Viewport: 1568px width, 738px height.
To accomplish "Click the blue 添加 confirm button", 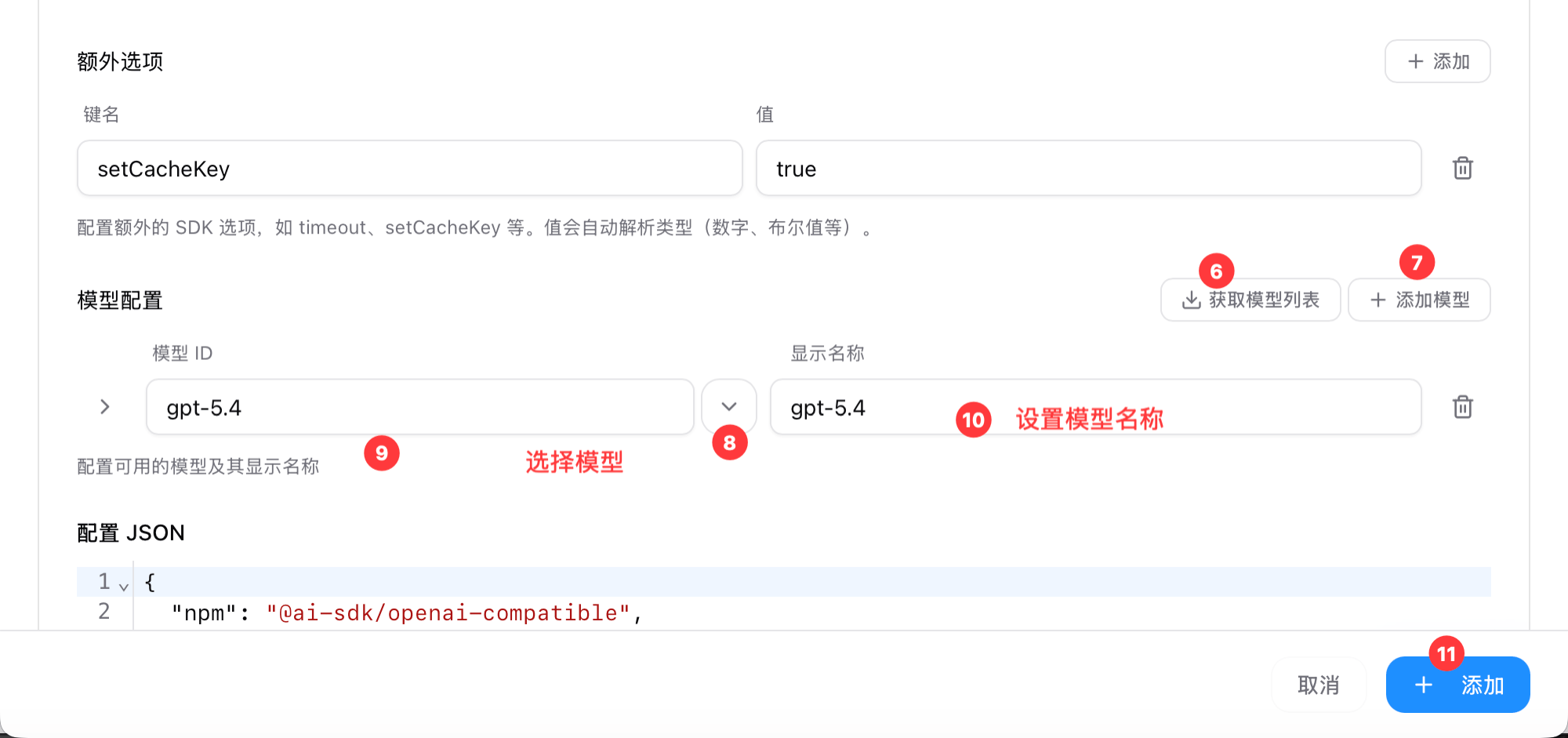I will coord(1457,685).
